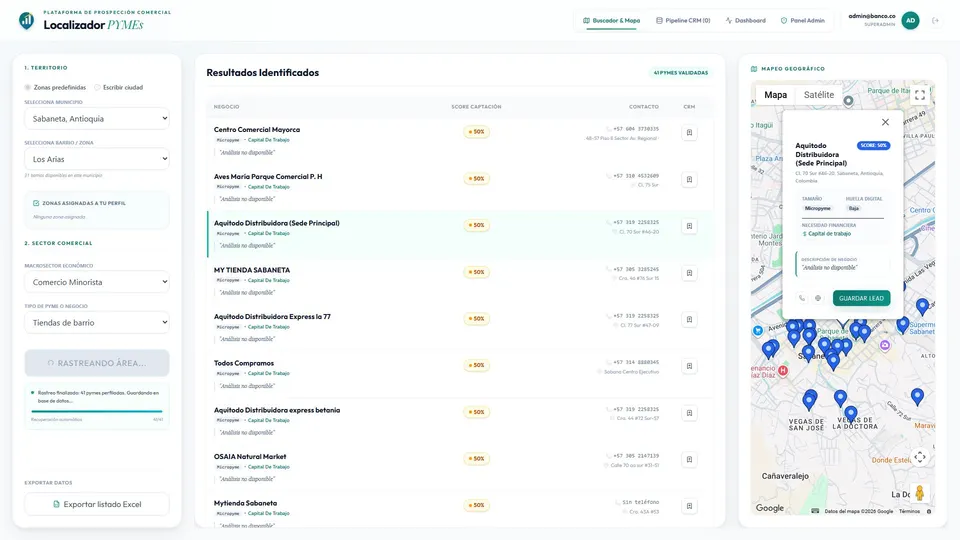
Task: Click the hospital H marker on map
Action: coord(783,370)
